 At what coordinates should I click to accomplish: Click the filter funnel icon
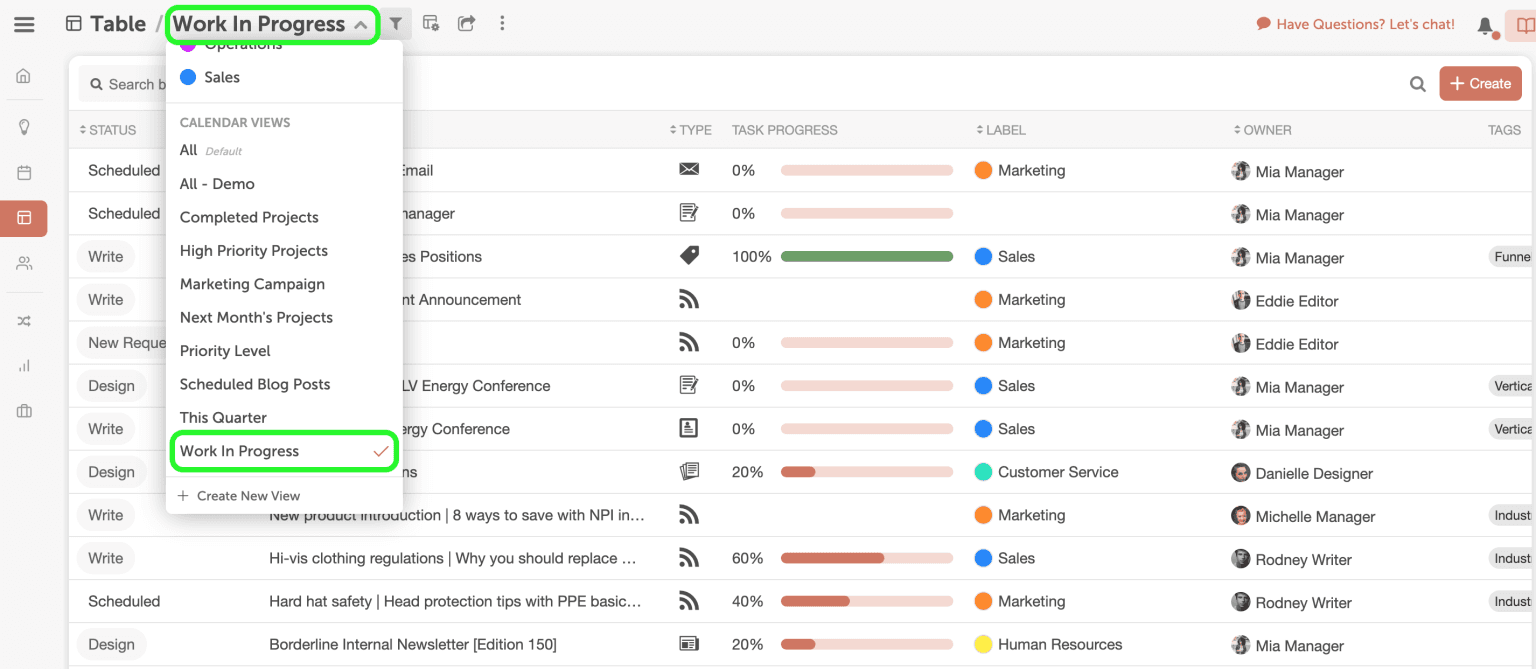396,23
